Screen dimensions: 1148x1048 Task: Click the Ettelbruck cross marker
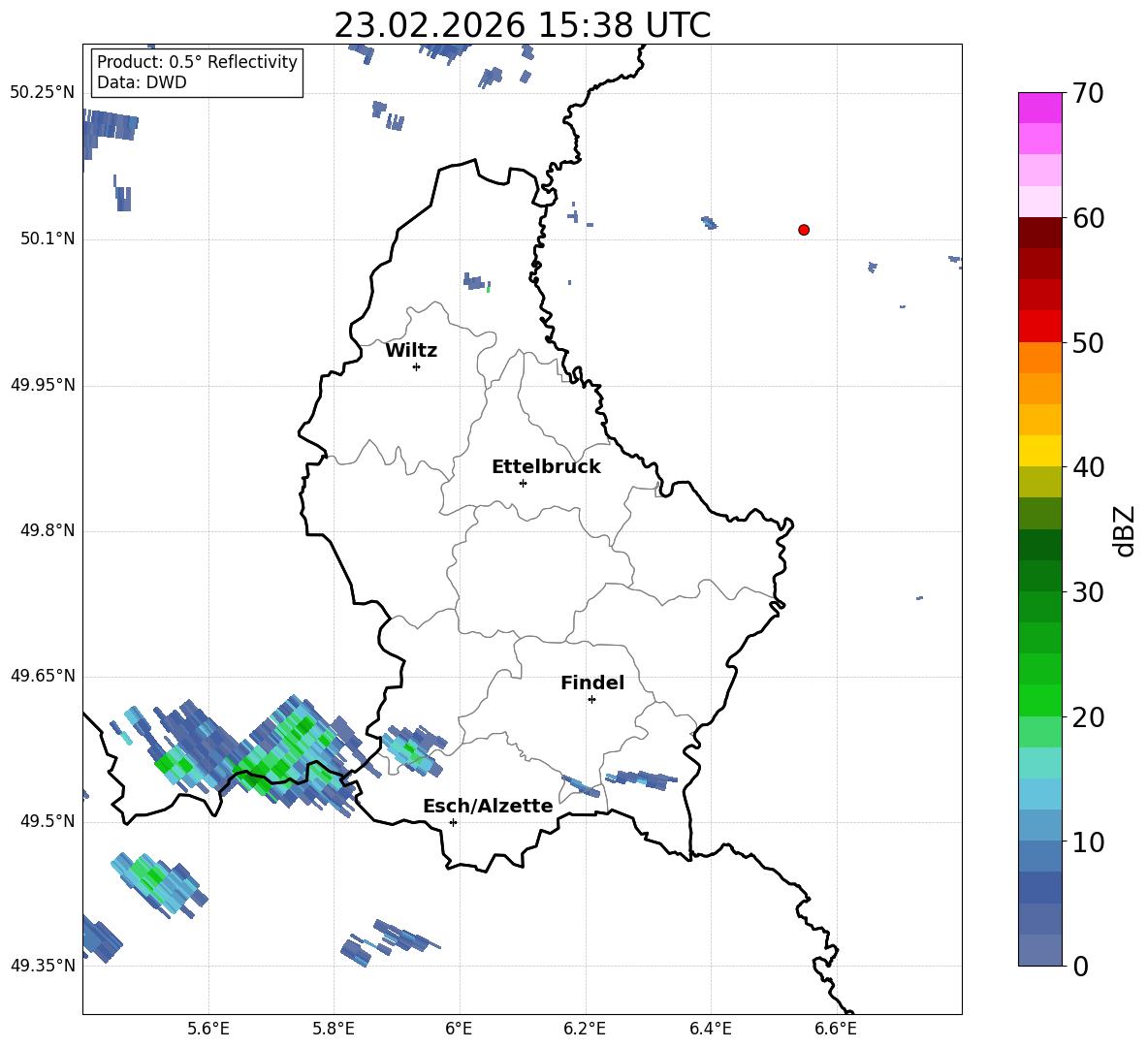(x=523, y=483)
